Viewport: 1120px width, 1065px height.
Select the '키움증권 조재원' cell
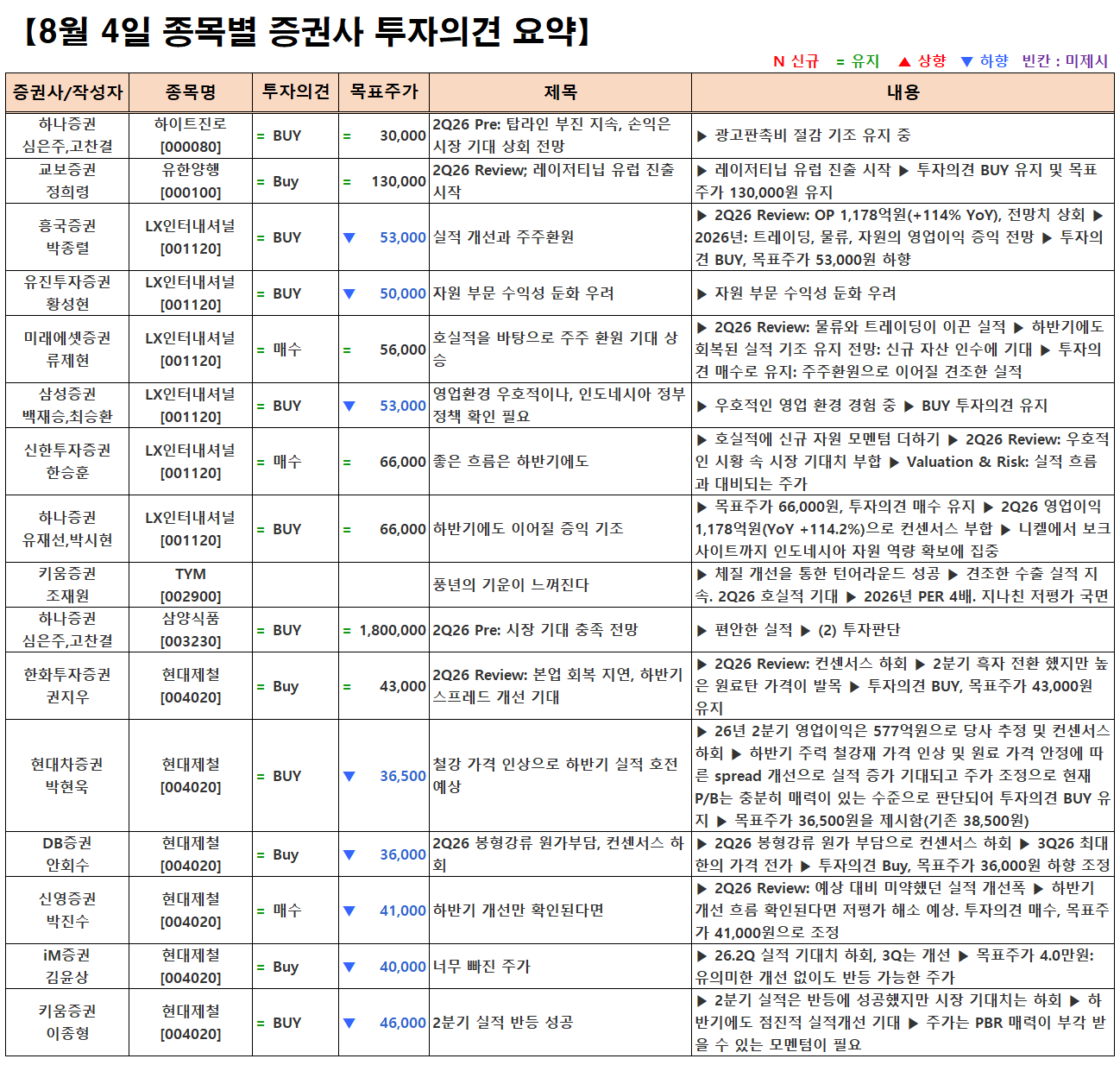coord(67,584)
